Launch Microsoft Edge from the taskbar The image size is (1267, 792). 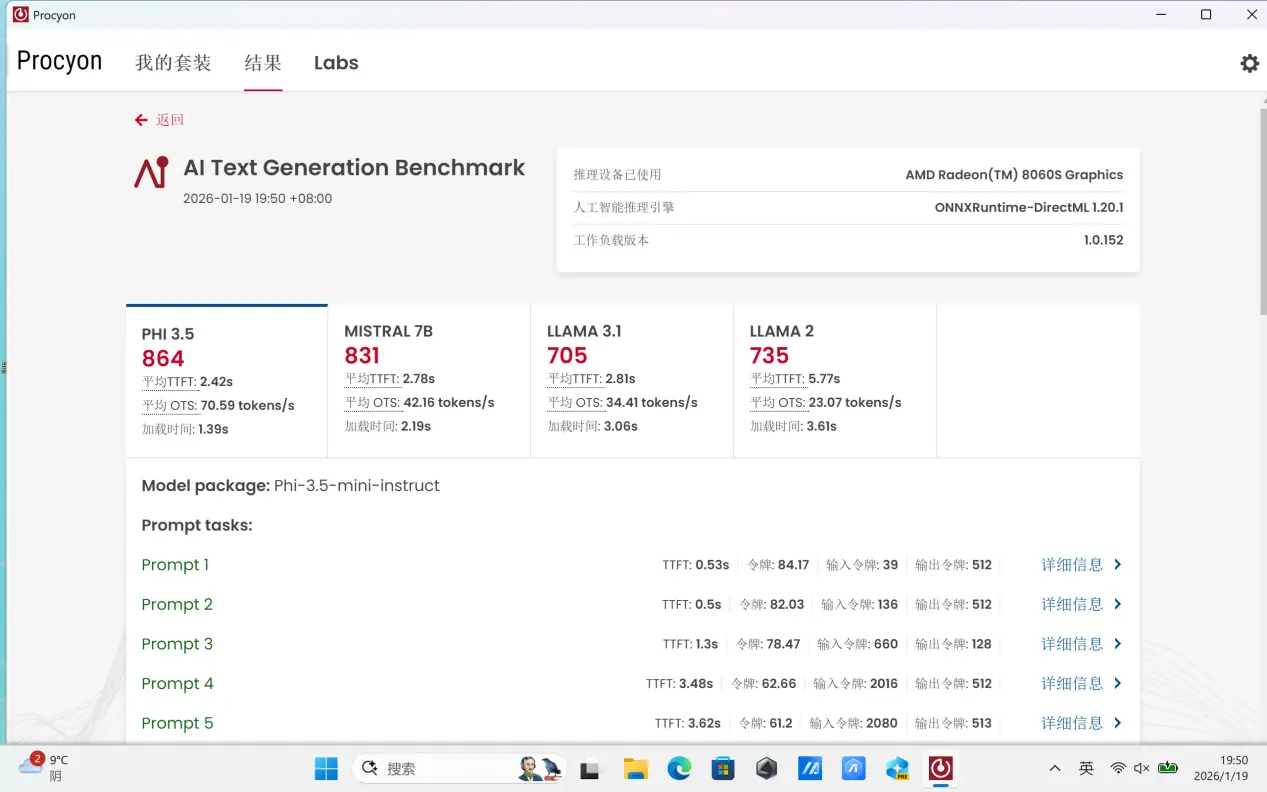[x=679, y=768]
